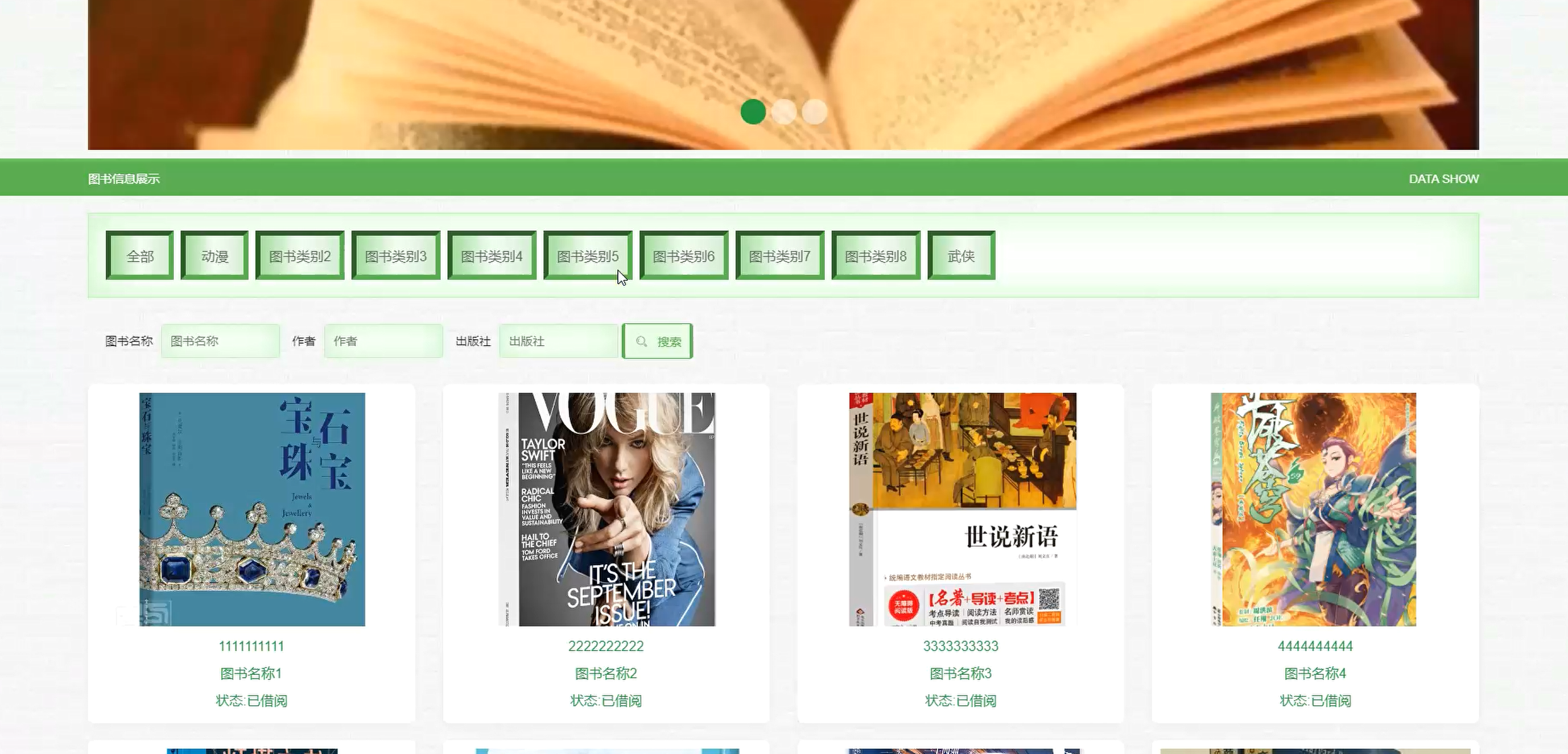The height and width of the screenshot is (754, 1568).
Task: Choose the 图书类别5 category
Action: [x=587, y=255]
